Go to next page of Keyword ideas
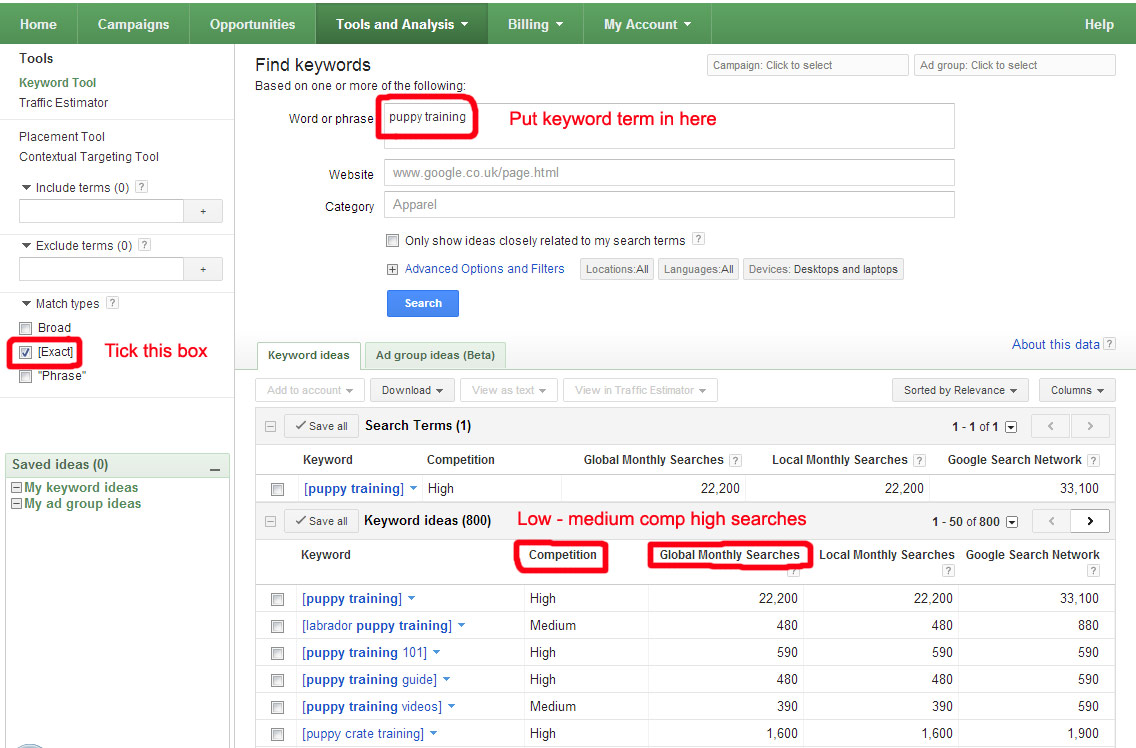1136x748 pixels. [x=1090, y=521]
